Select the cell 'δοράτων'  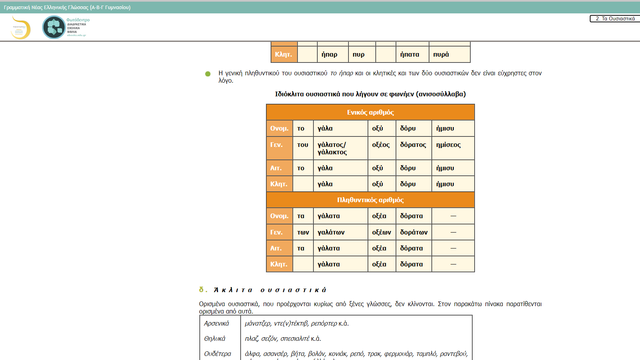pyautogui.click(x=413, y=232)
